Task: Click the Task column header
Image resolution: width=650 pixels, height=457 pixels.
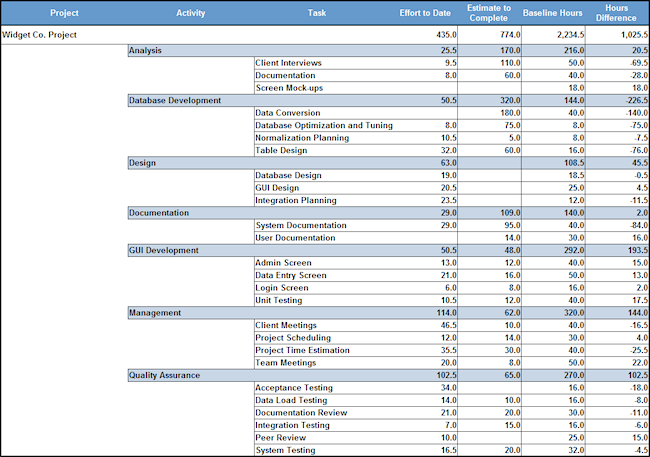Action: click(317, 13)
